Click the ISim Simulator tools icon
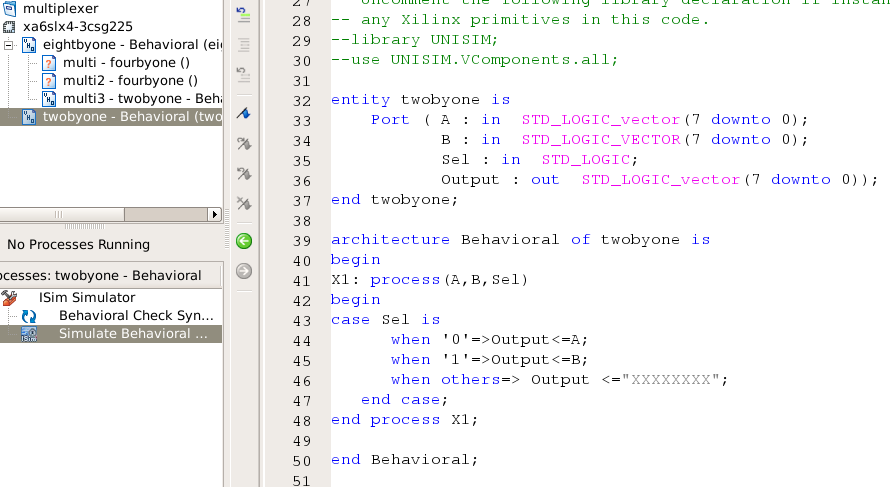 pos(9,298)
